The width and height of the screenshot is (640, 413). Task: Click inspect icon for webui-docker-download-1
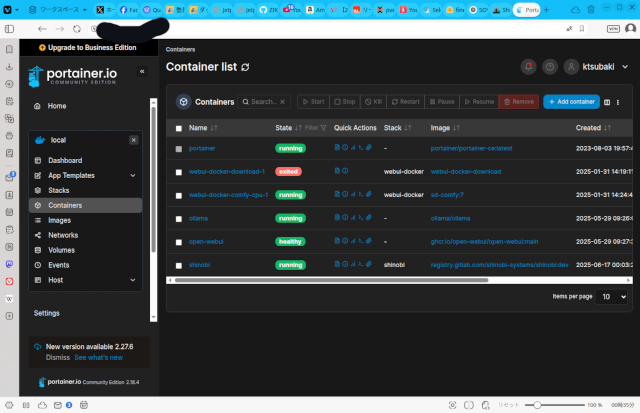[345, 171]
